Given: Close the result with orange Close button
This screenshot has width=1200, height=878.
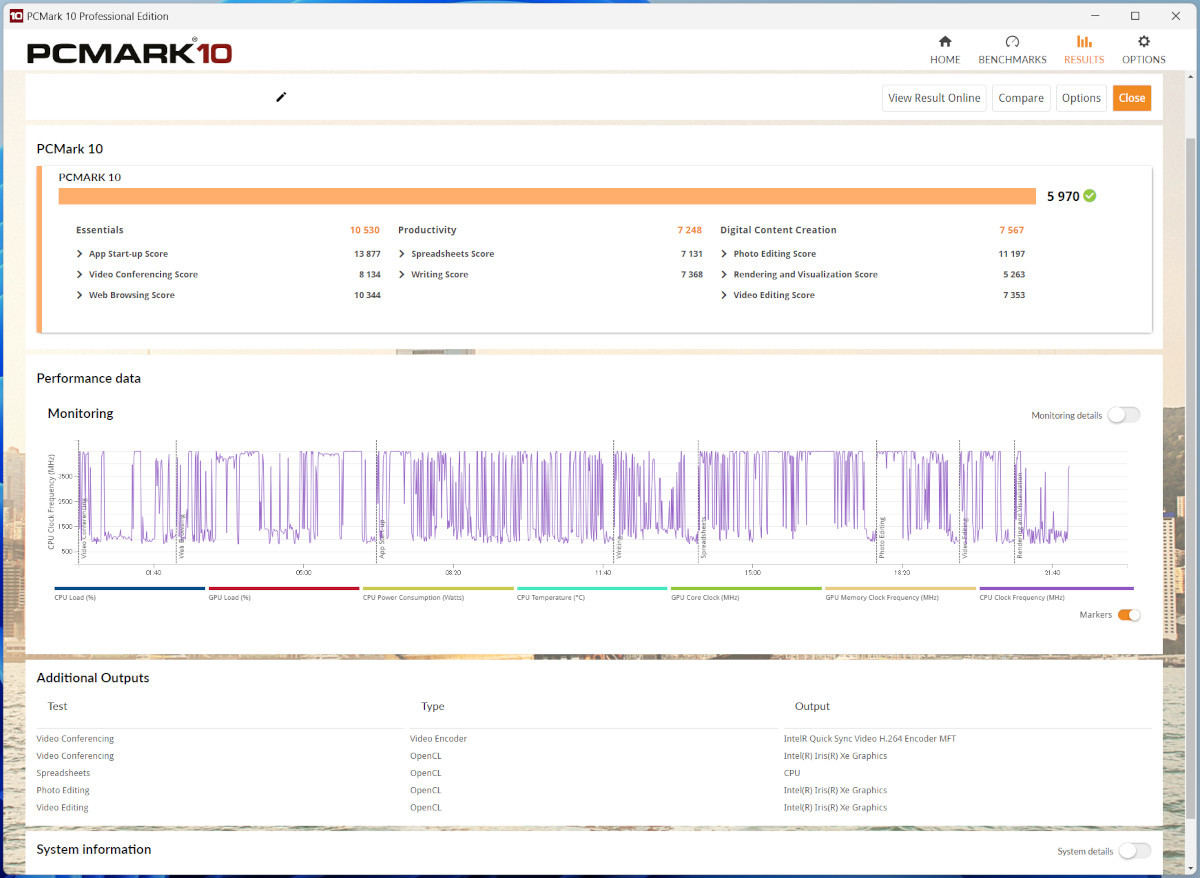Looking at the screenshot, I should [x=1132, y=98].
